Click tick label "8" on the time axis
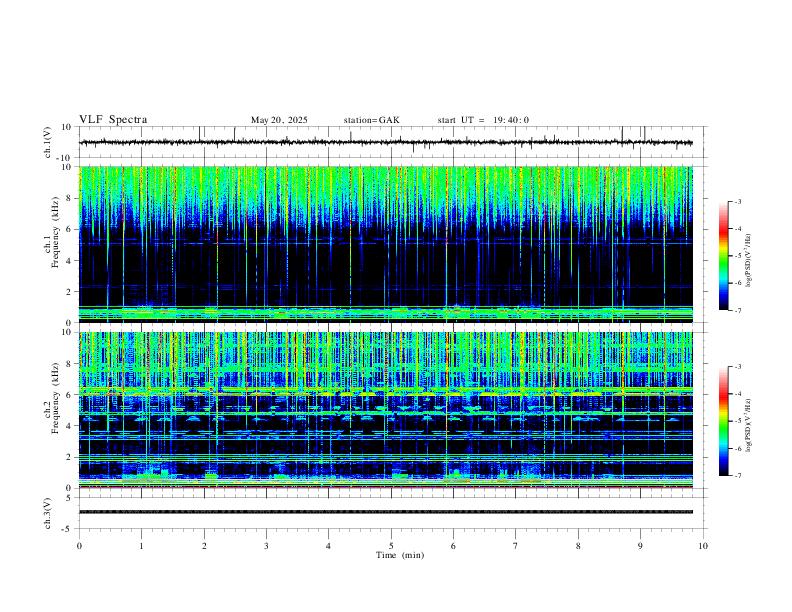Image resolution: width=792 pixels, height=612 pixels. (578, 546)
